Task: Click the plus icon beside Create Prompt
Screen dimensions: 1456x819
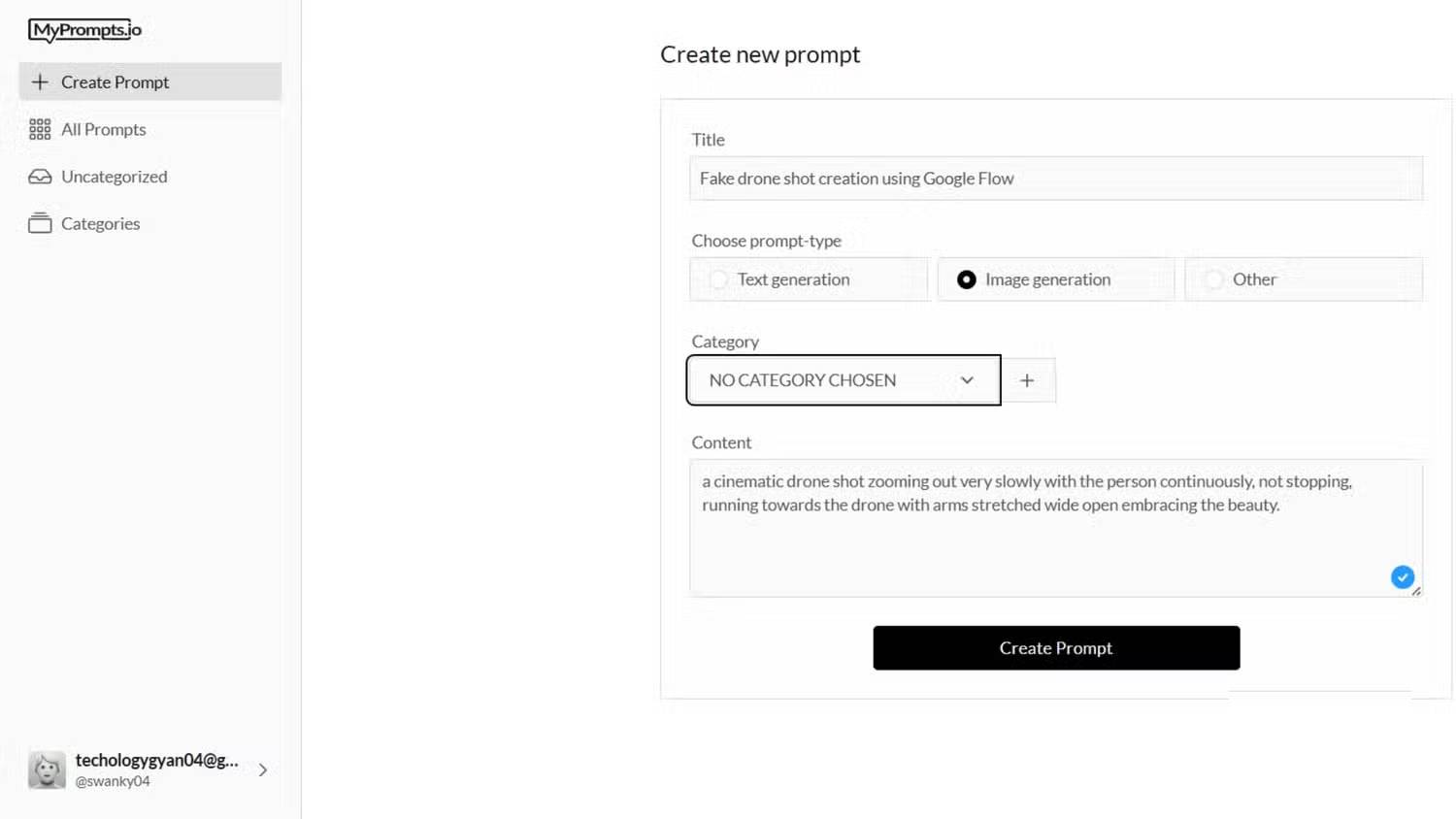Action: [40, 82]
